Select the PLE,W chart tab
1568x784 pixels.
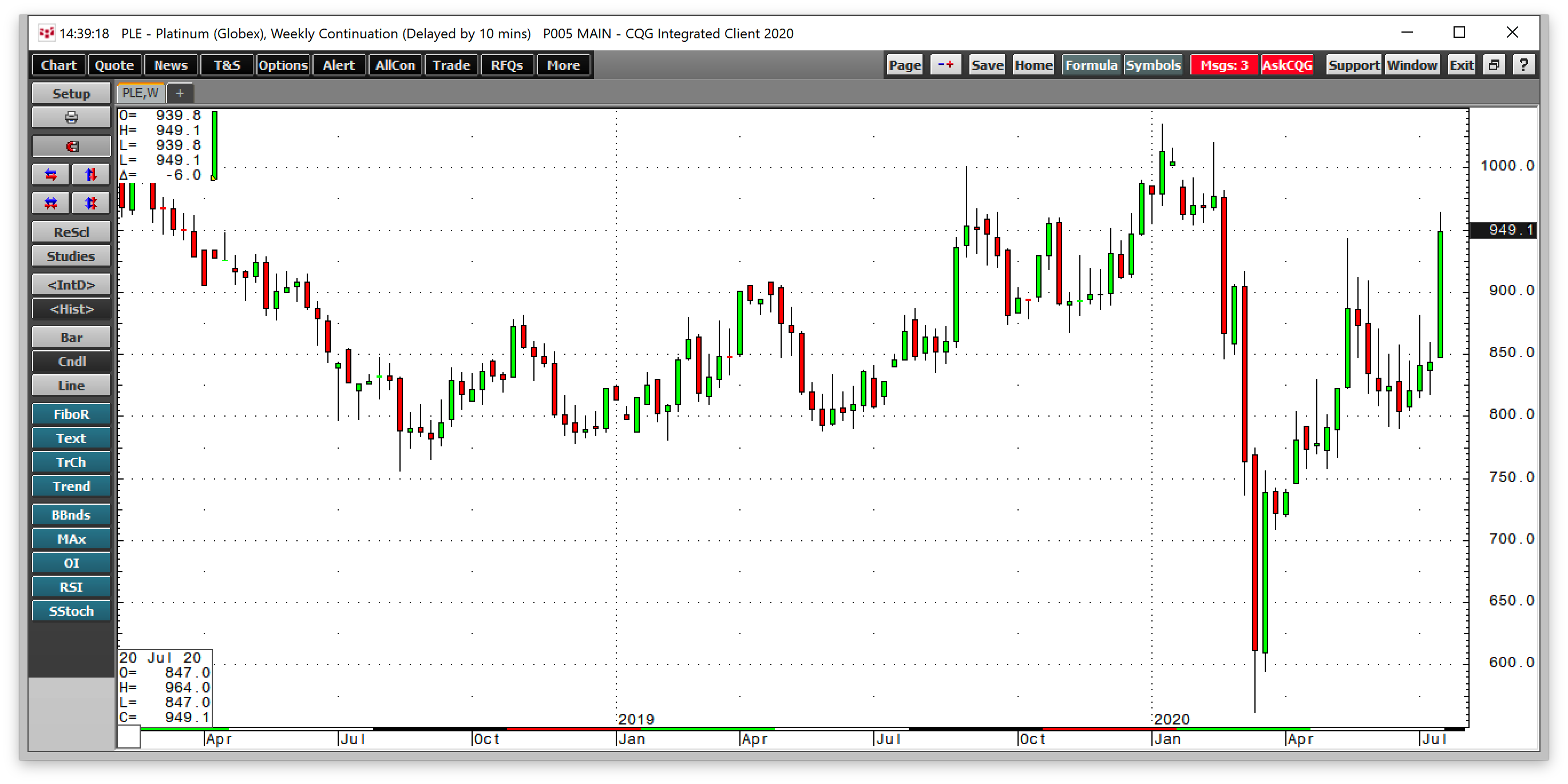pyautogui.click(x=140, y=93)
